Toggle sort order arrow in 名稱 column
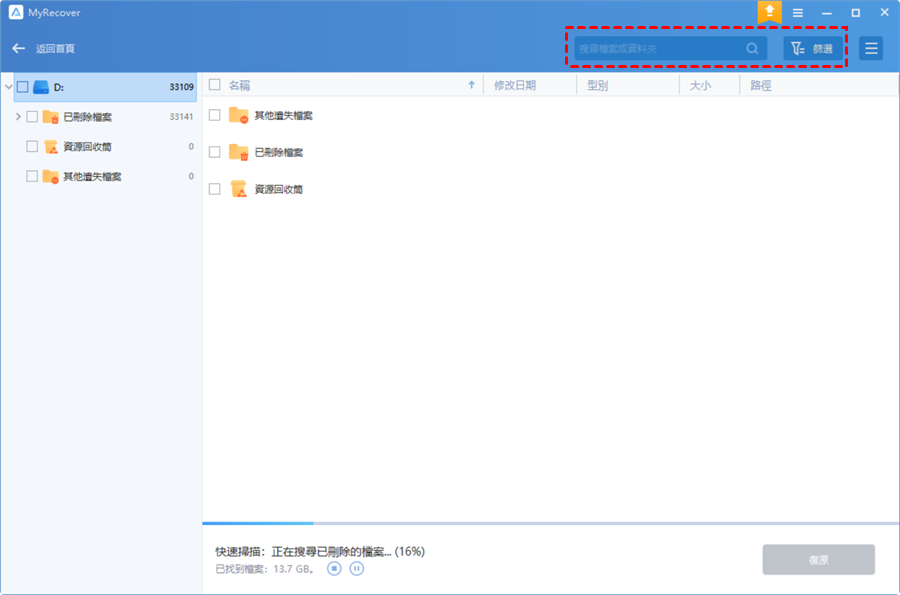900x595 pixels. pos(471,85)
